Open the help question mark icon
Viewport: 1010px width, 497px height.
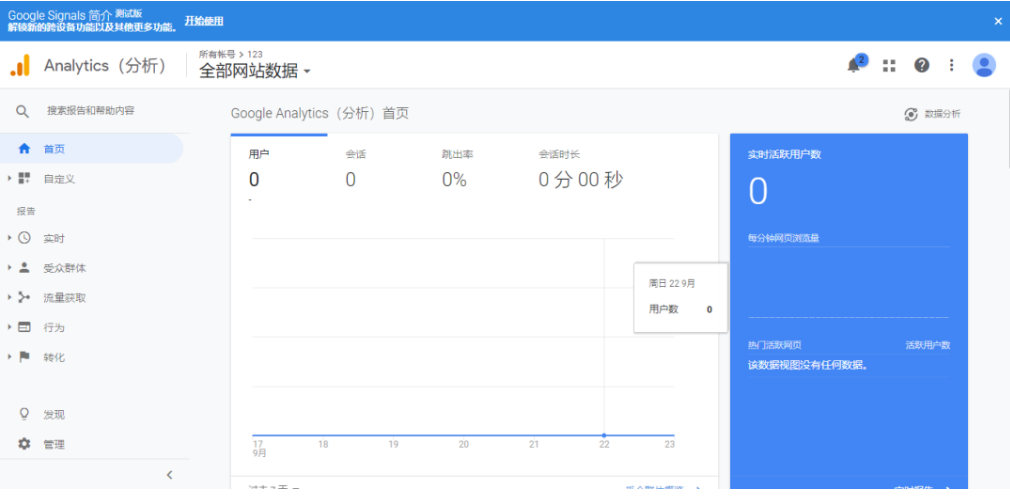tap(922, 65)
